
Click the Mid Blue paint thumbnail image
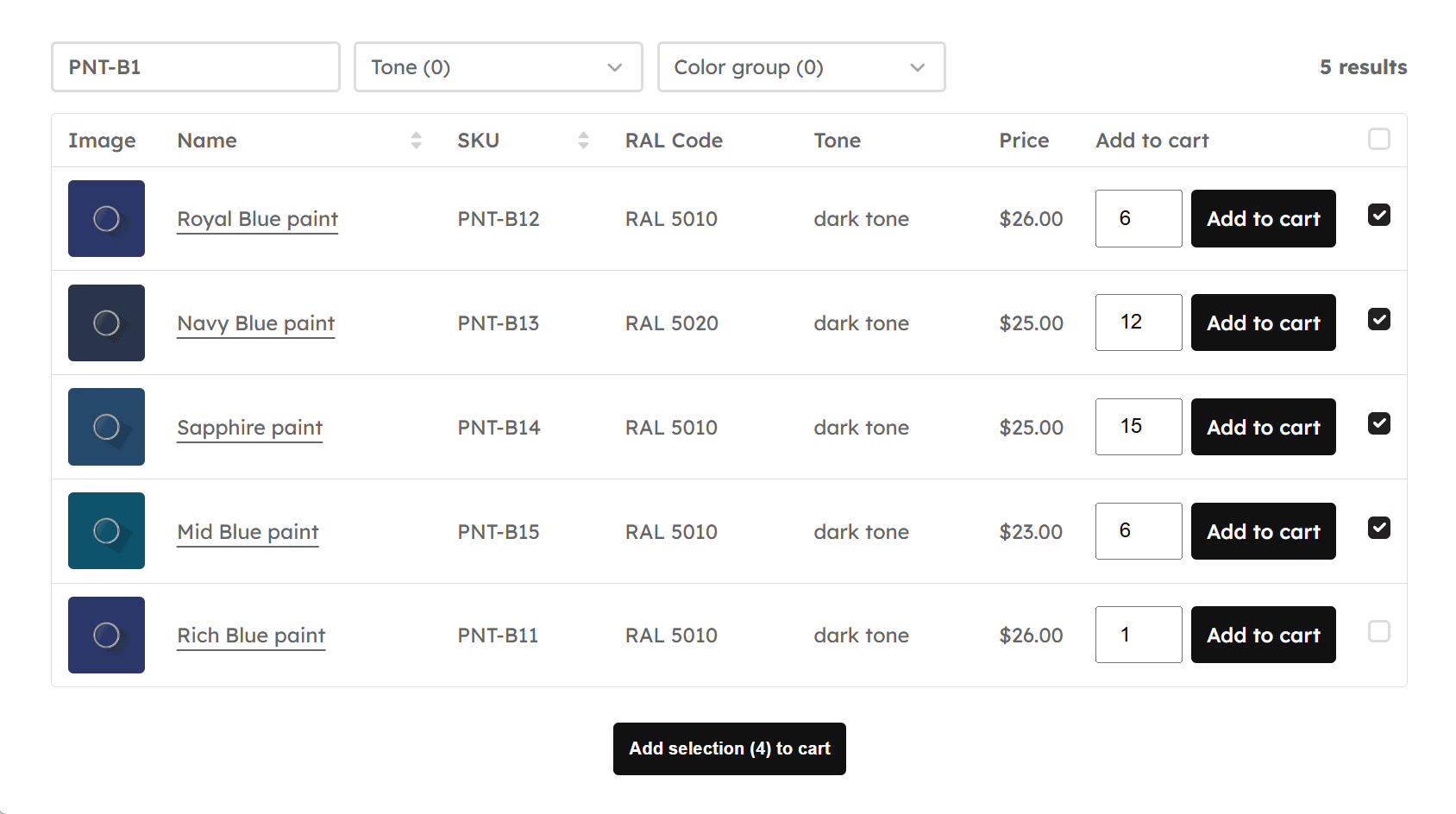tap(106, 531)
